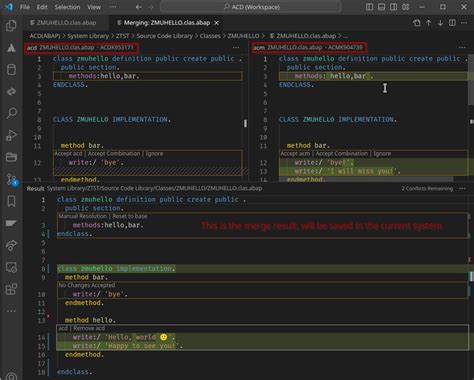
Task: Open the Live Share arrow icon
Action: 11,245
